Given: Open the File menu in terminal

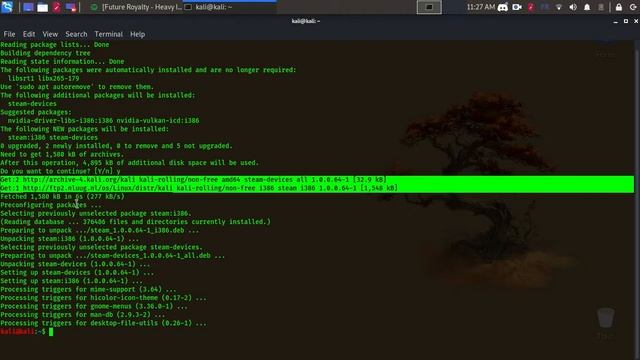Looking at the screenshot, I should point(9,34).
